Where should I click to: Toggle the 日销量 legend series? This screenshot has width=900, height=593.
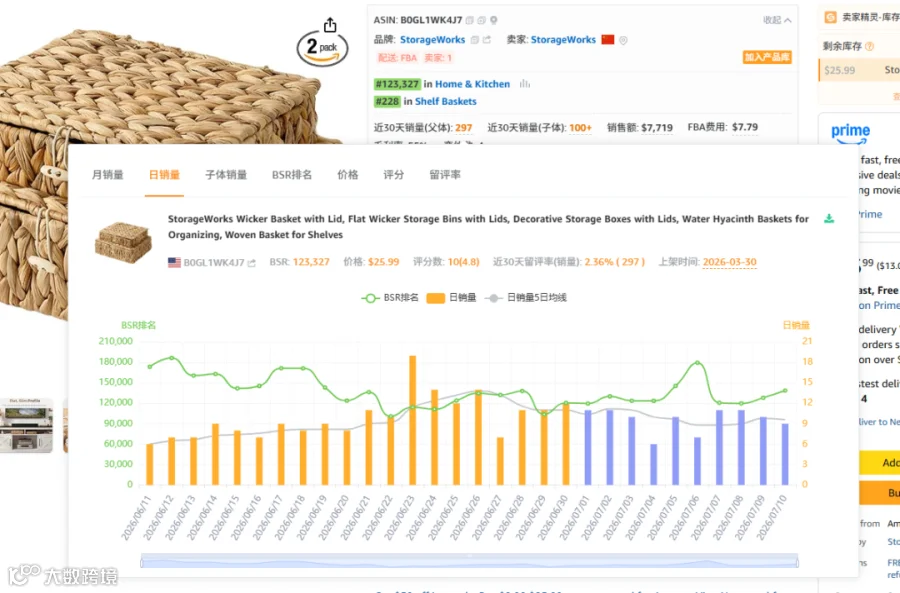pyautogui.click(x=451, y=298)
